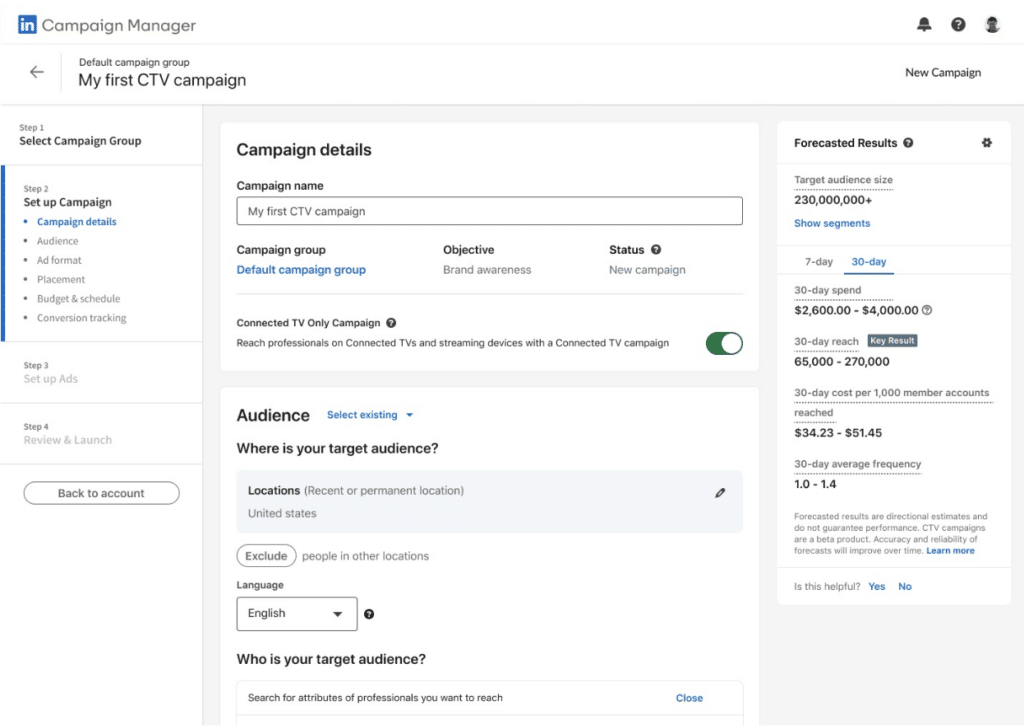This screenshot has height=728, width=1024.
Task: Select the 30-day forecast tab
Action: [867, 262]
